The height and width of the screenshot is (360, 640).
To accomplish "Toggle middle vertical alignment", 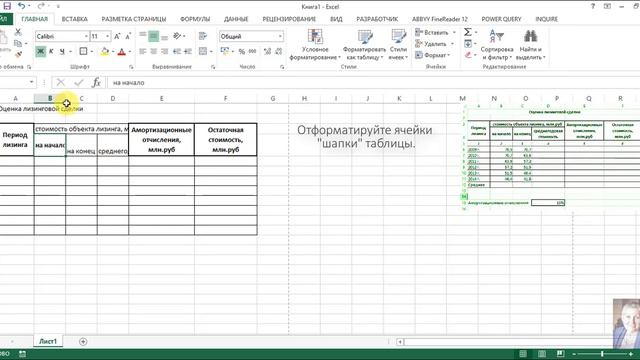I will (x=153, y=36).
